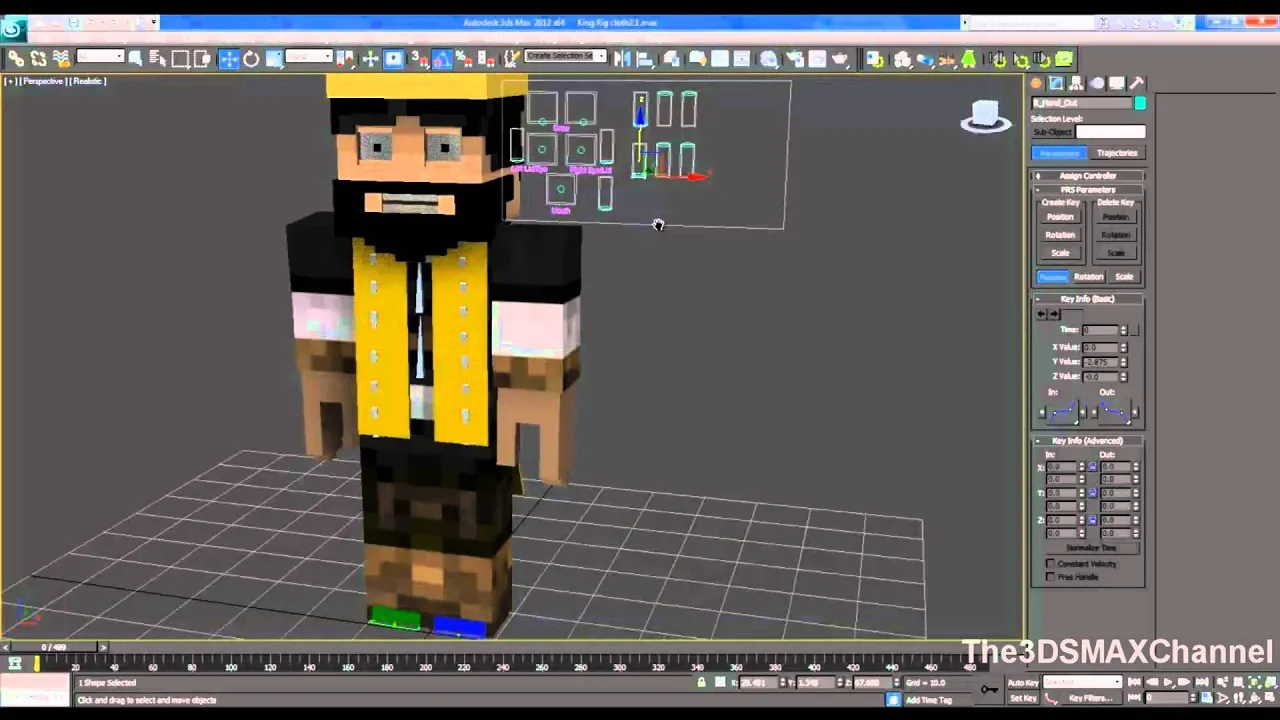Collapse Key Info (Advanced) rollout

1088,441
